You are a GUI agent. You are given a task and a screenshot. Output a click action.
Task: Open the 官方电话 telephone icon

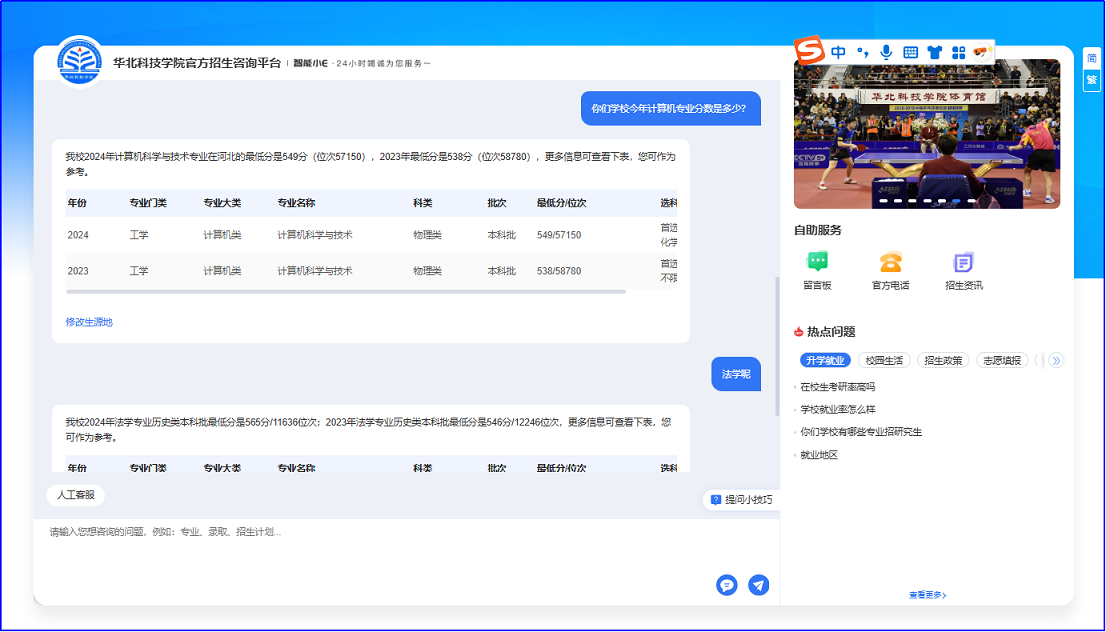(890, 263)
